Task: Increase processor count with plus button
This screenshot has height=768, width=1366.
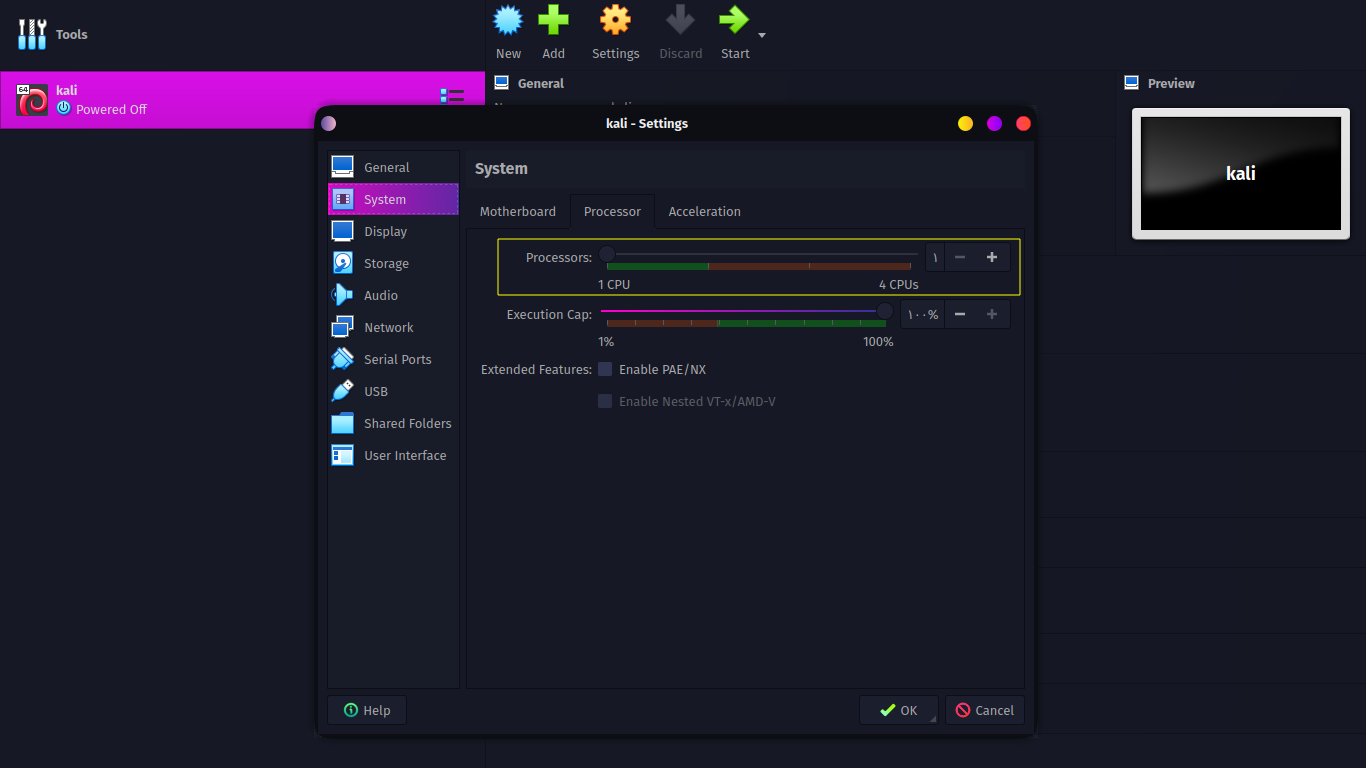Action: (992, 257)
